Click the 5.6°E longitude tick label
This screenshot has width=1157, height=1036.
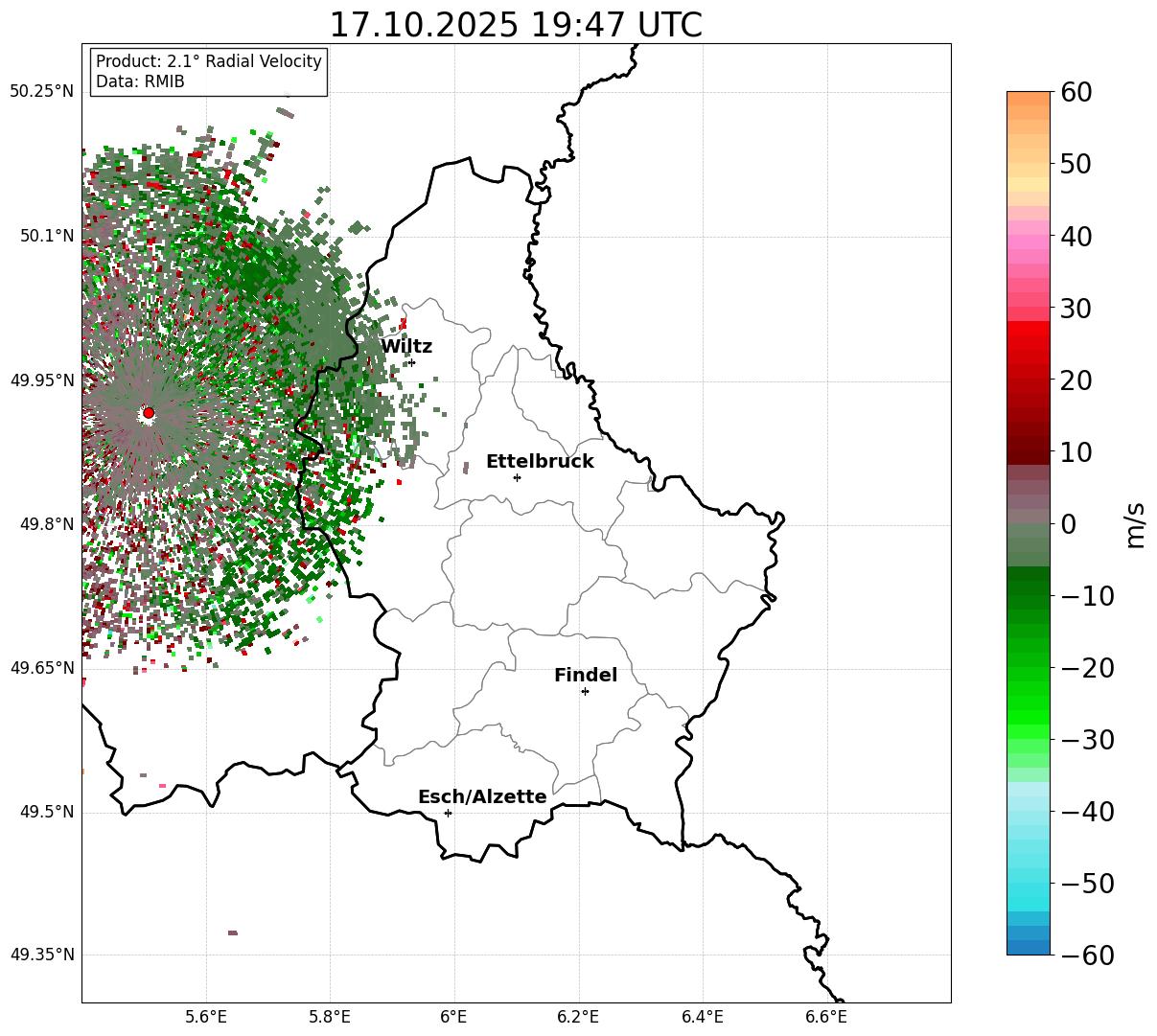206,1017
